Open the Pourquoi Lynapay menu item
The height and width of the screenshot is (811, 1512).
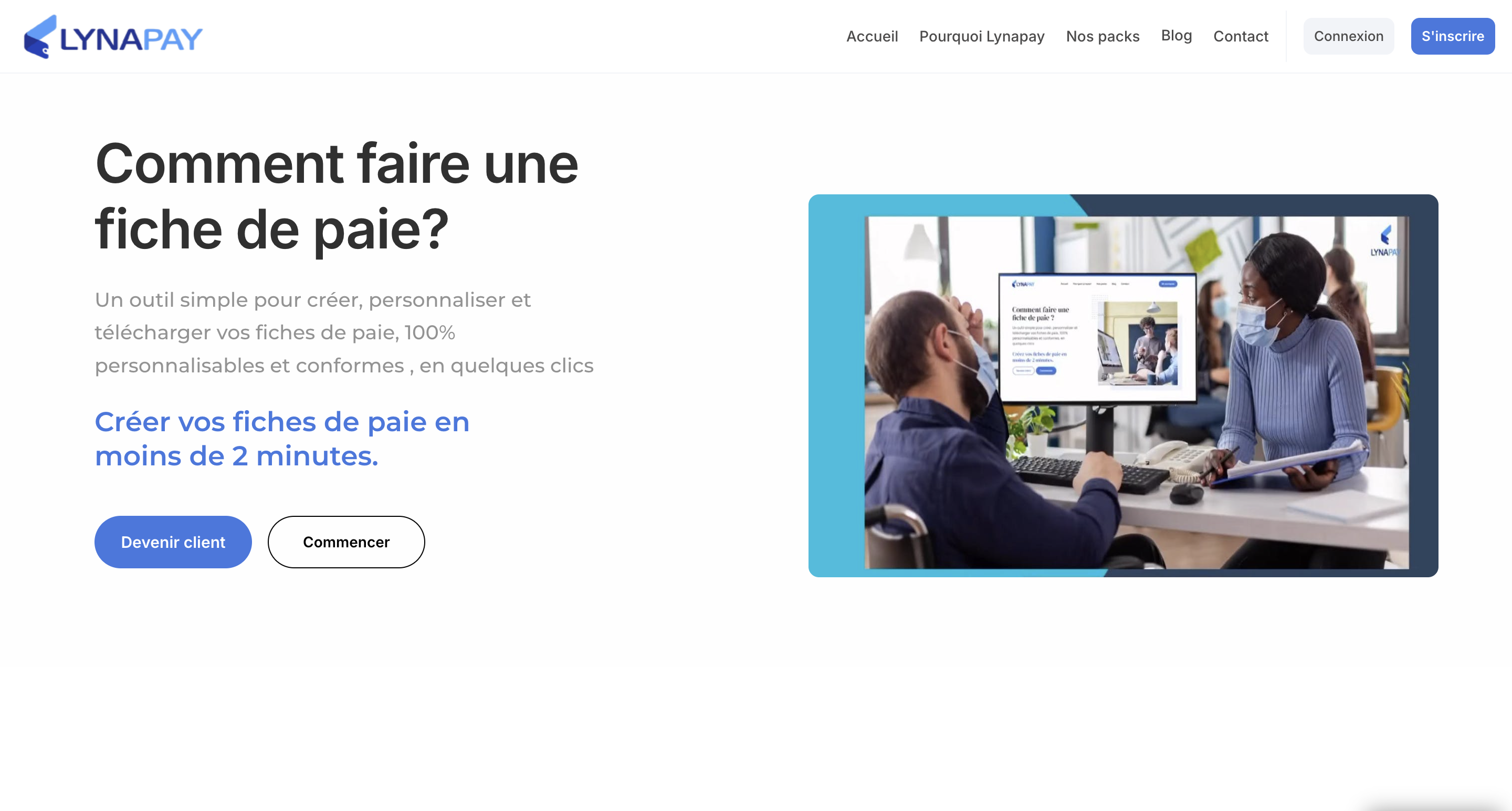click(981, 36)
